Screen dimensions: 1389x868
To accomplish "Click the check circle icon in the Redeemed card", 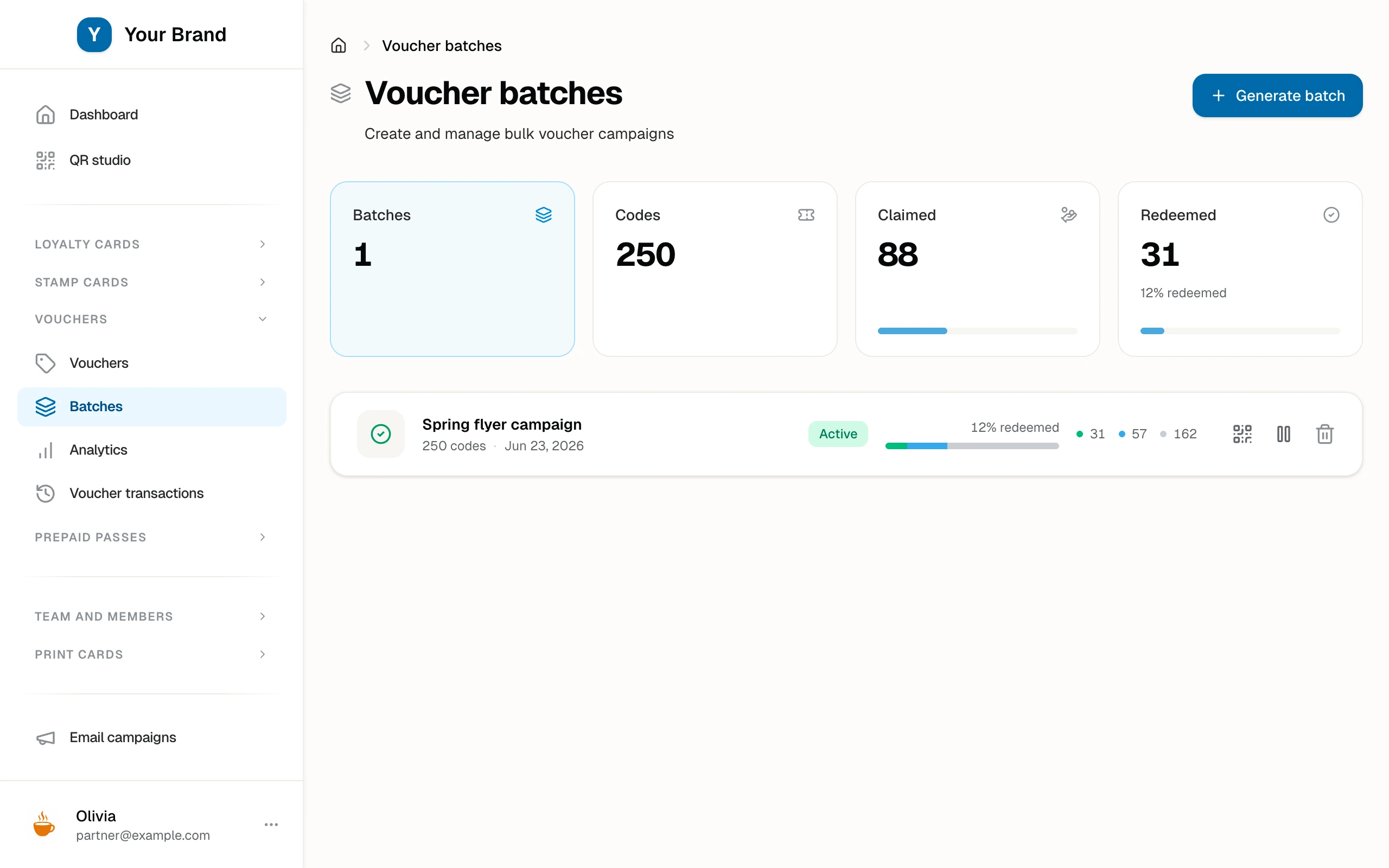I will pos(1331,215).
